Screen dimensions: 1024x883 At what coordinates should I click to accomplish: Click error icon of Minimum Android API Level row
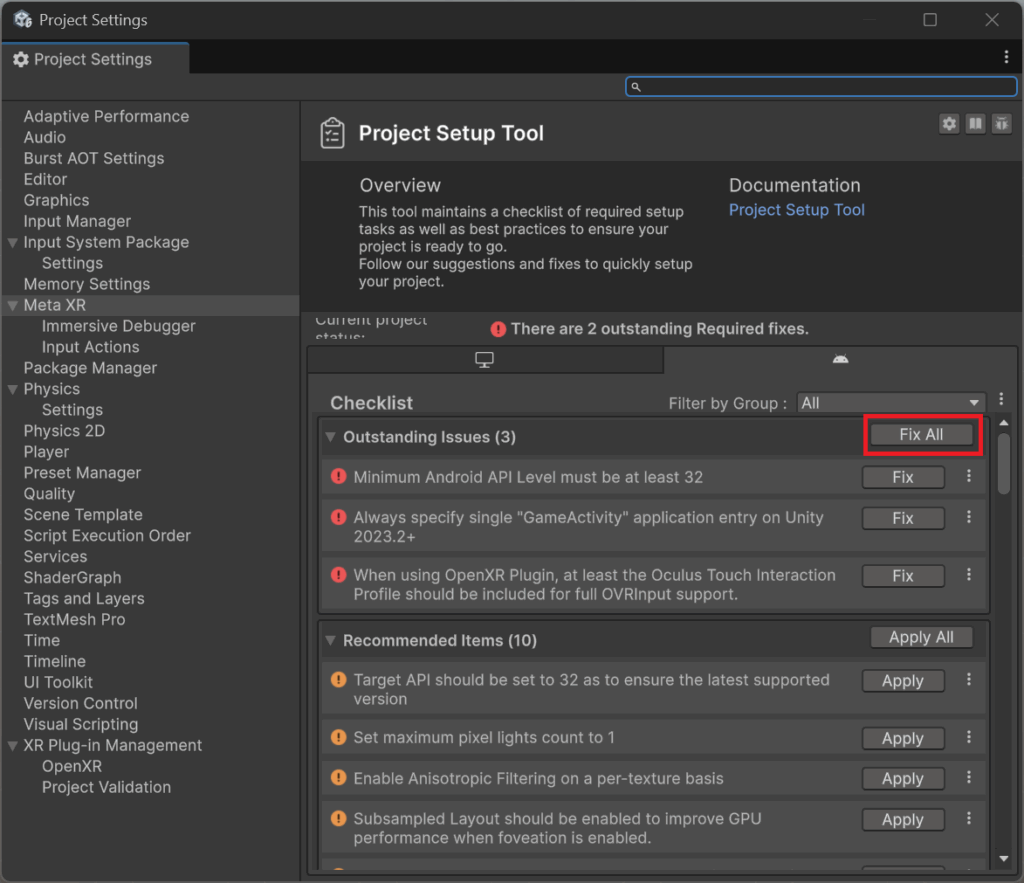pyautogui.click(x=338, y=476)
